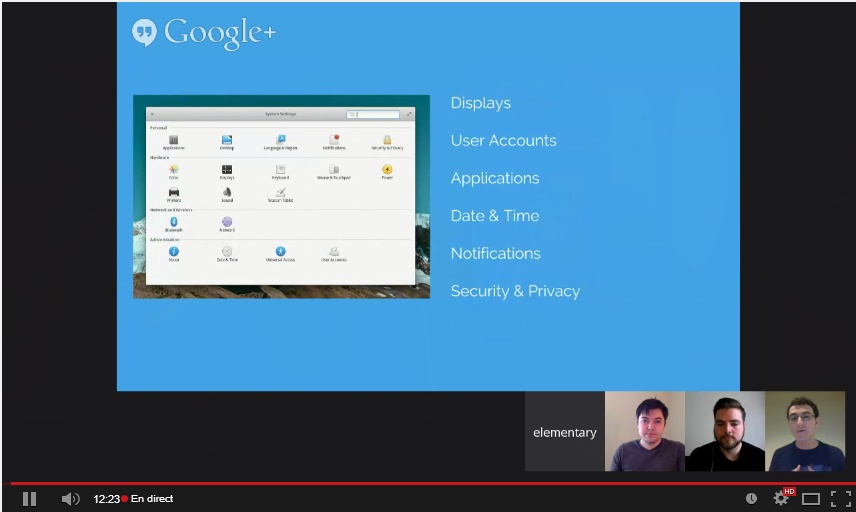Click the En direct live indicator

point(148,499)
